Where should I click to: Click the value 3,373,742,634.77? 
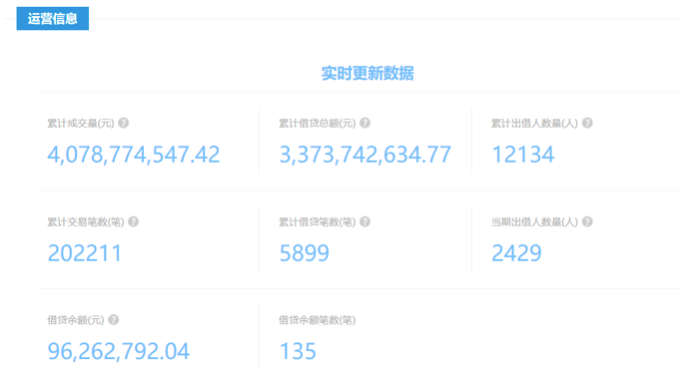coord(365,155)
